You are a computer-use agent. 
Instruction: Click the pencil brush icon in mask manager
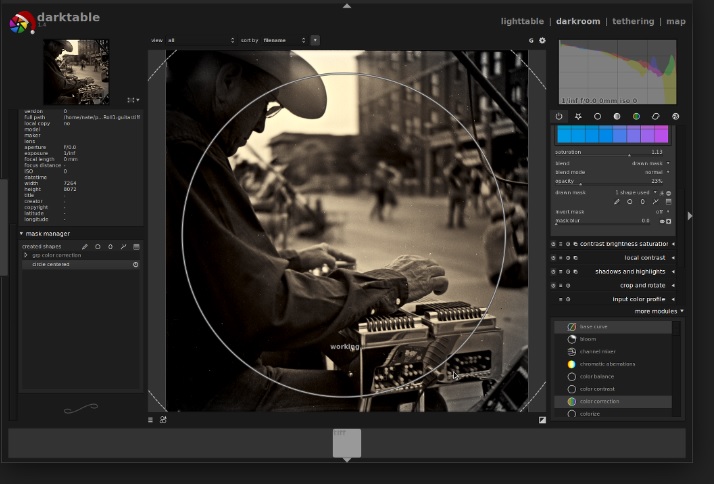85,246
